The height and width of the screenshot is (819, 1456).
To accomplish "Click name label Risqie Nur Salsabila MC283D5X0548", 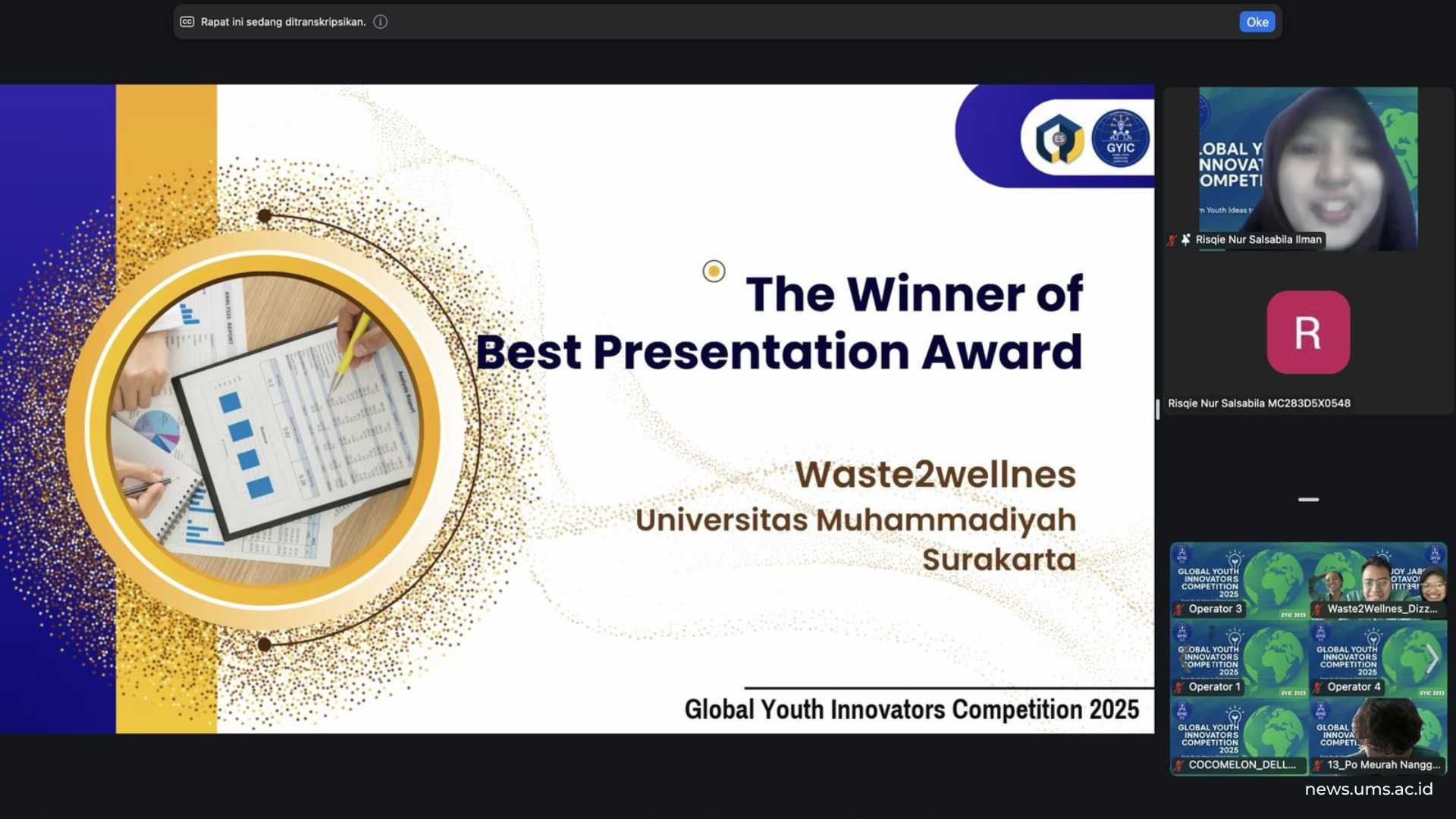I will 1259,403.
